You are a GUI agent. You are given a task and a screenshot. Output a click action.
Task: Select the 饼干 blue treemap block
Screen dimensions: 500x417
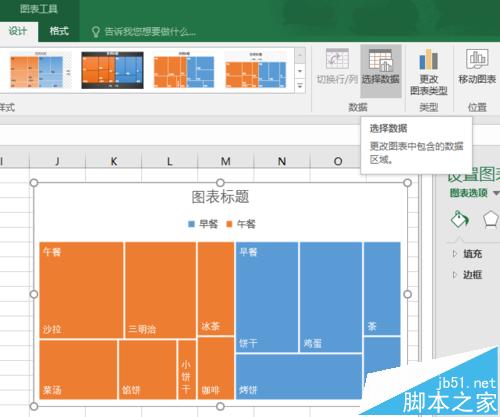(267, 297)
